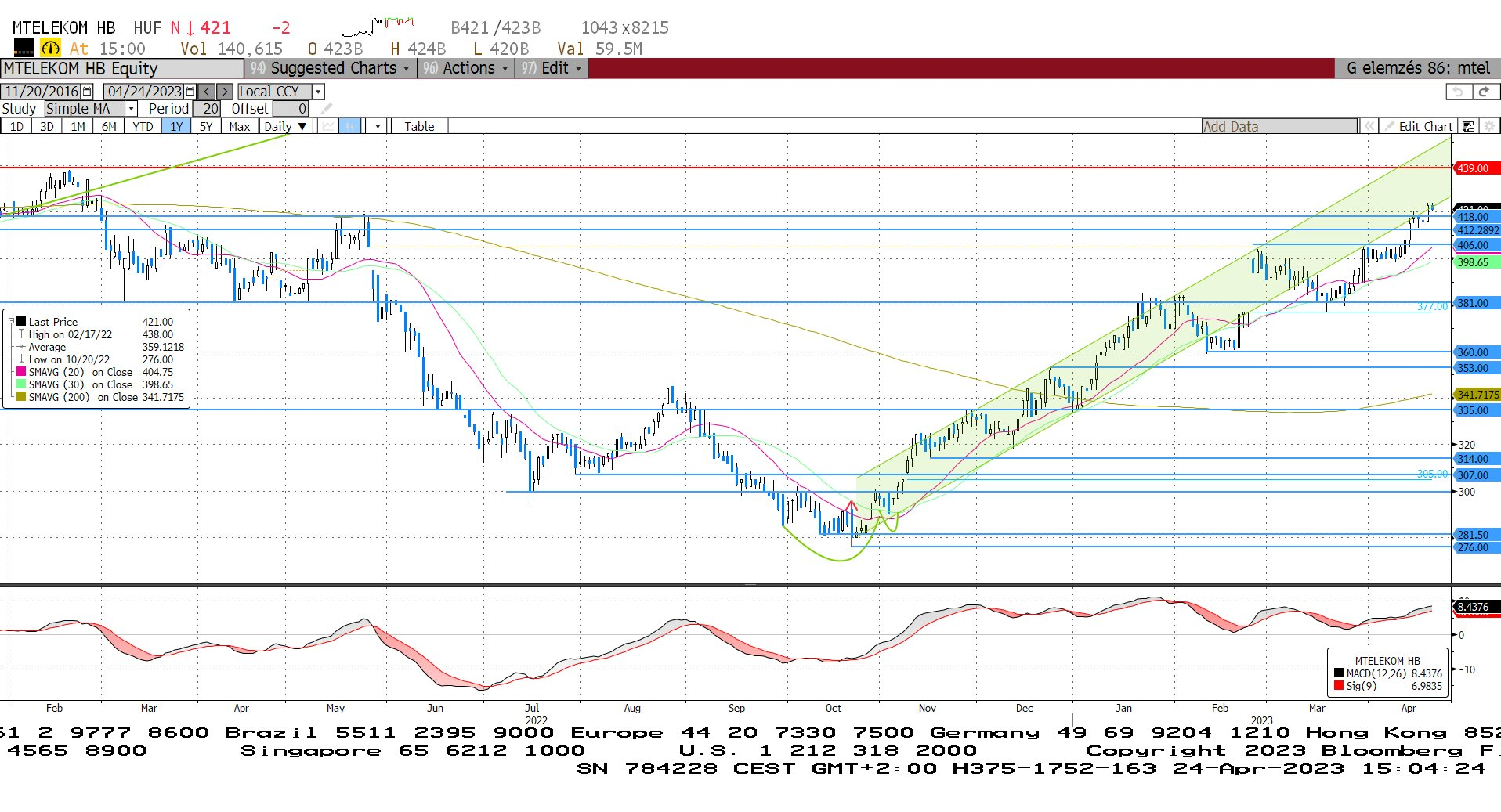The image size is (1501, 812).
Task: Collapse the panel with the double-chevron icon
Action: coord(1369,126)
